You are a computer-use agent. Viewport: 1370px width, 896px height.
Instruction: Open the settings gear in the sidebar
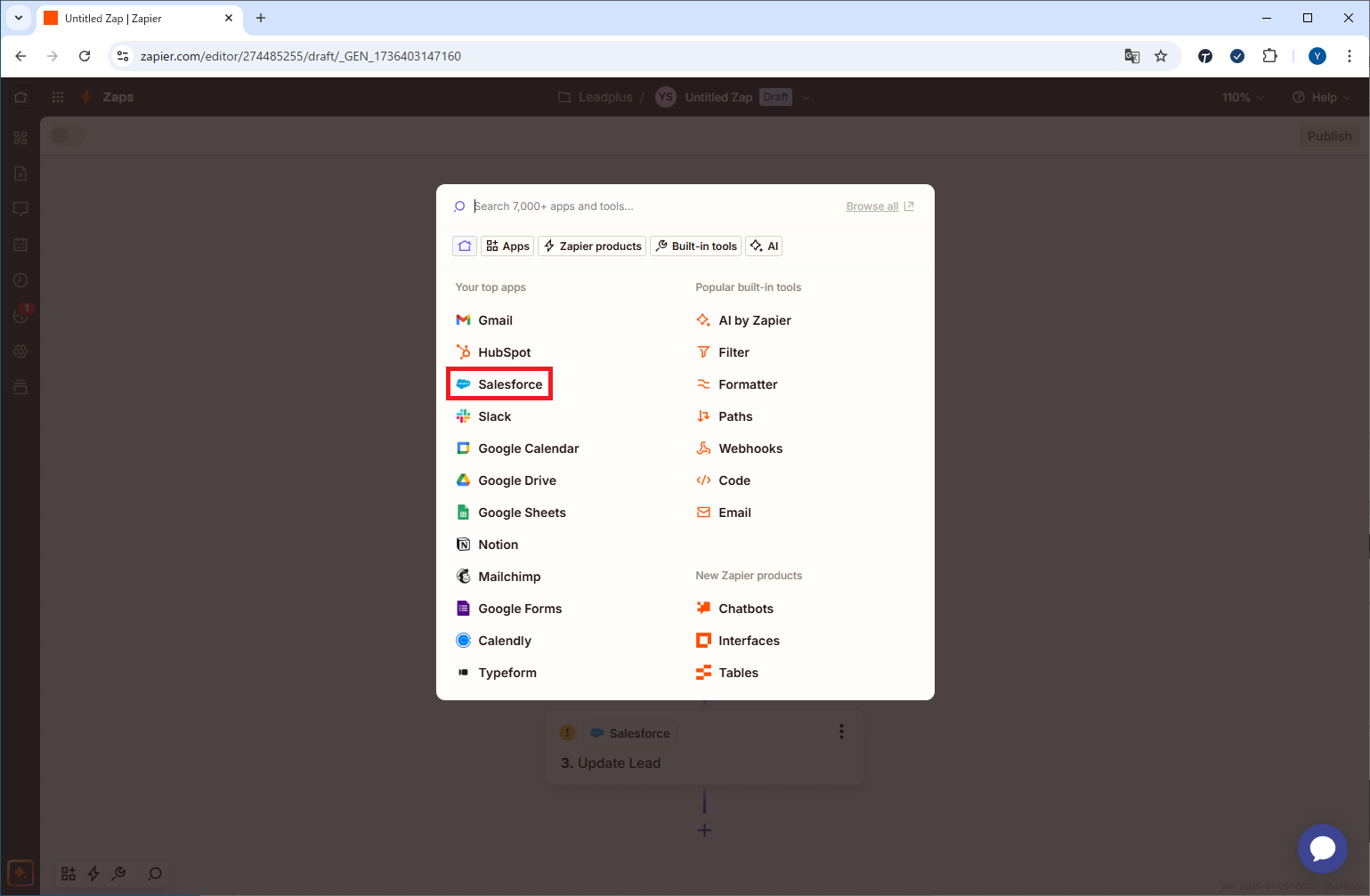(x=20, y=351)
